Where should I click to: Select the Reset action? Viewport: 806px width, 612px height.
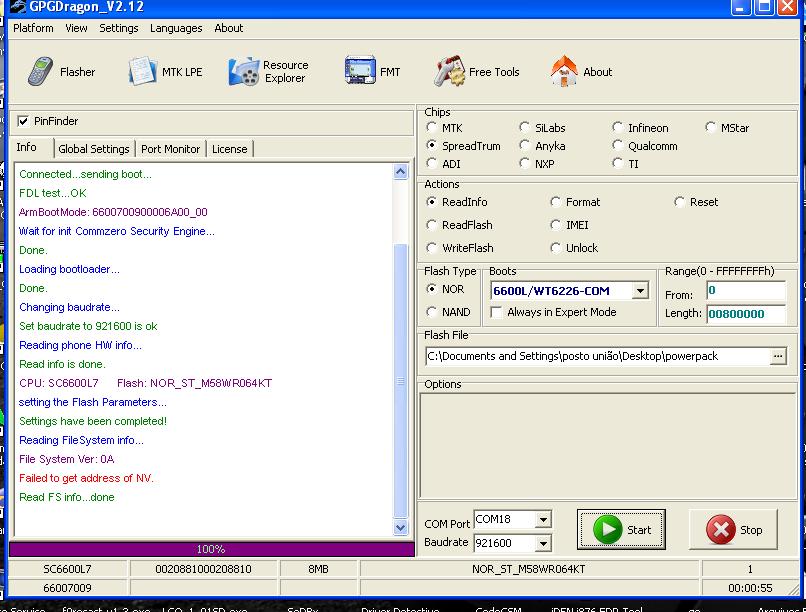click(680, 202)
